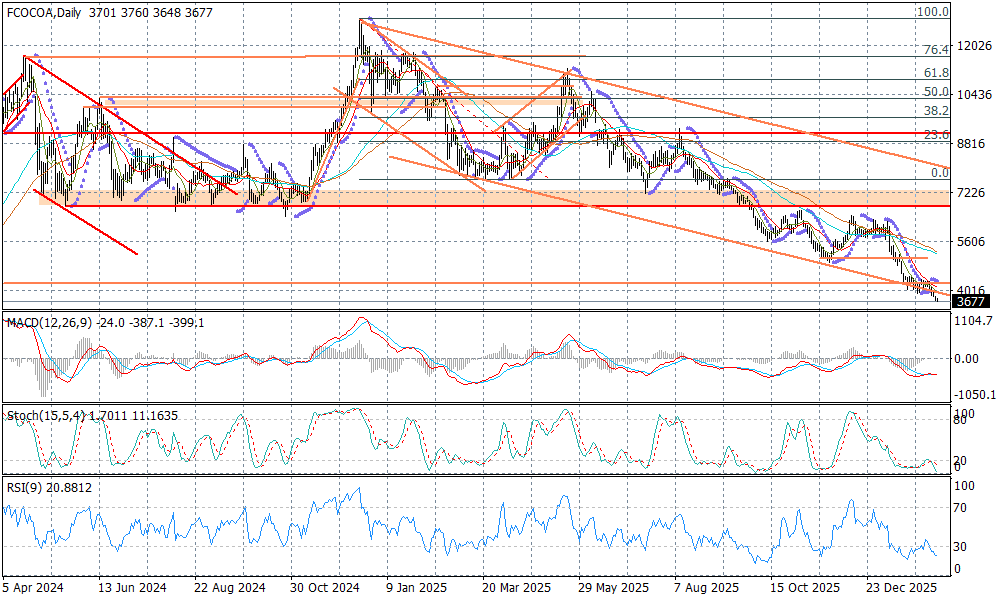
Task: Click the 29 May 2025 date marker
Action: 613,589
